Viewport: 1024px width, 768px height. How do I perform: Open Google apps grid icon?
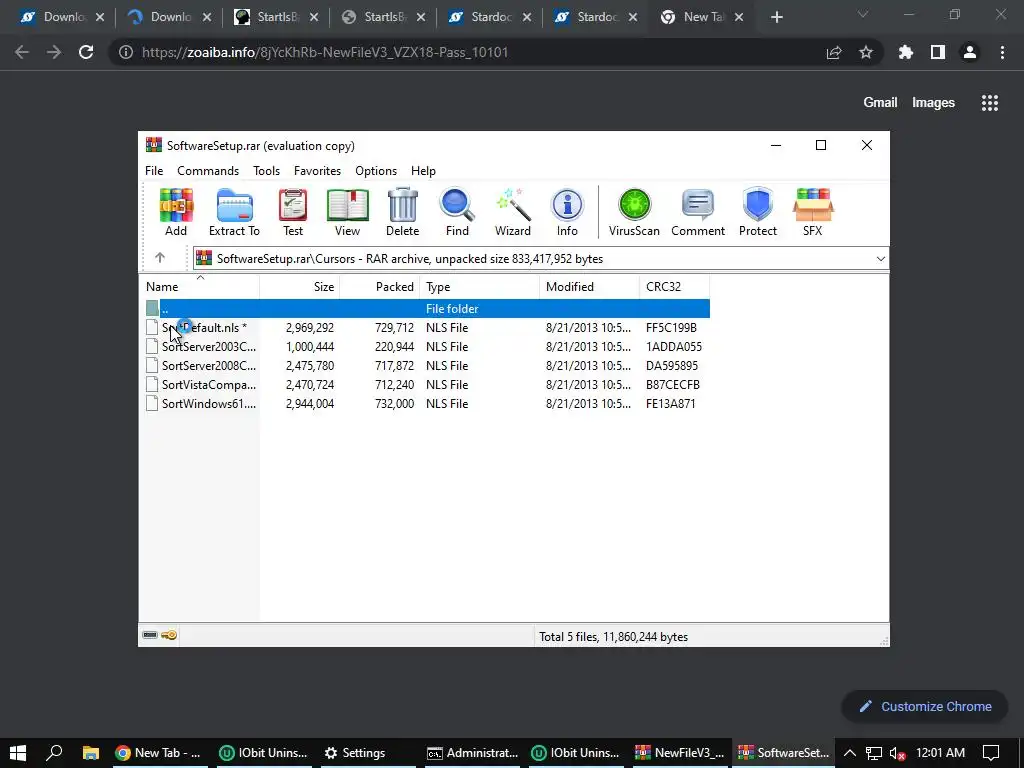990,103
